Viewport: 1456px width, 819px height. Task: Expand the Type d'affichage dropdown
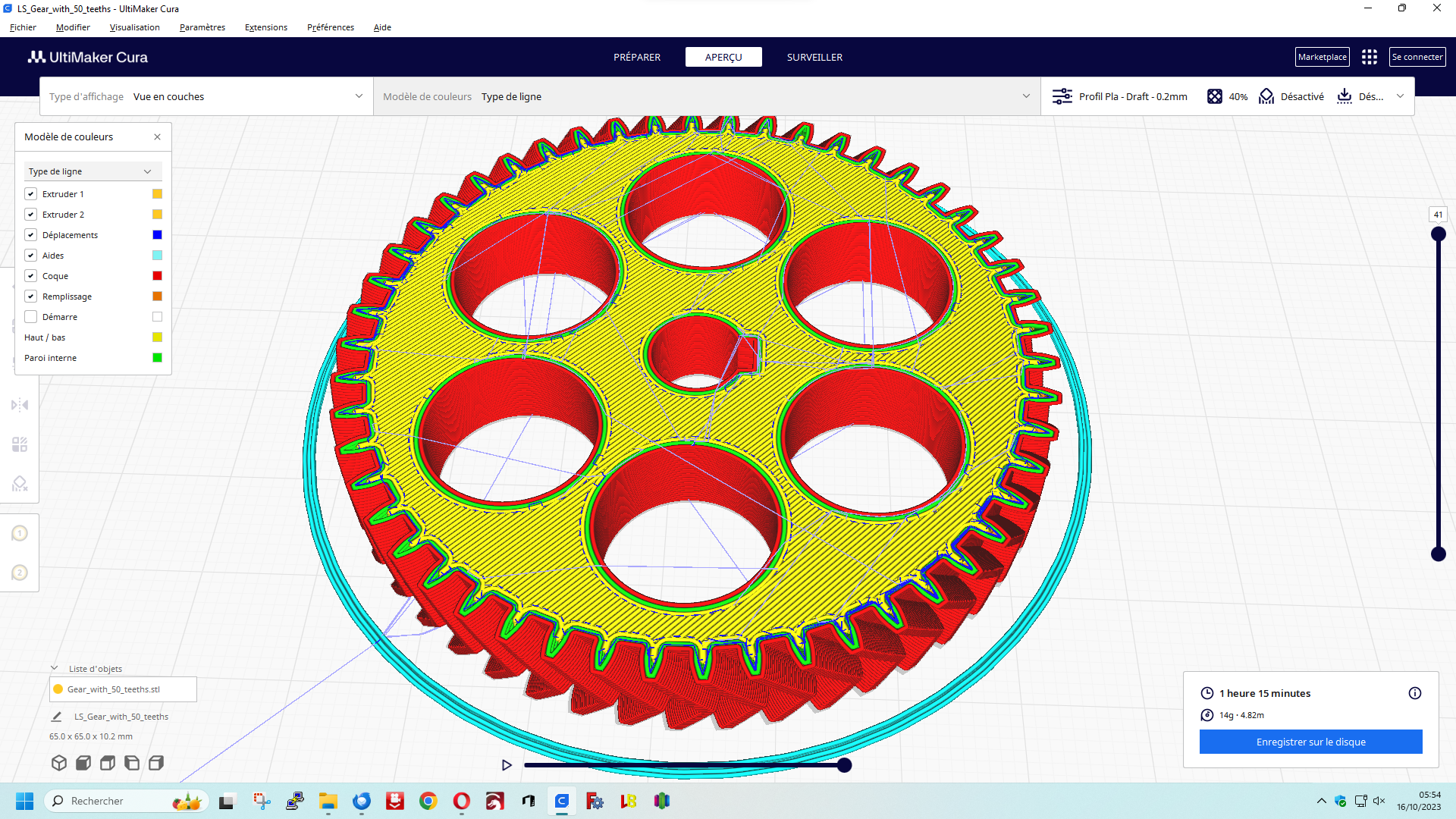206,96
